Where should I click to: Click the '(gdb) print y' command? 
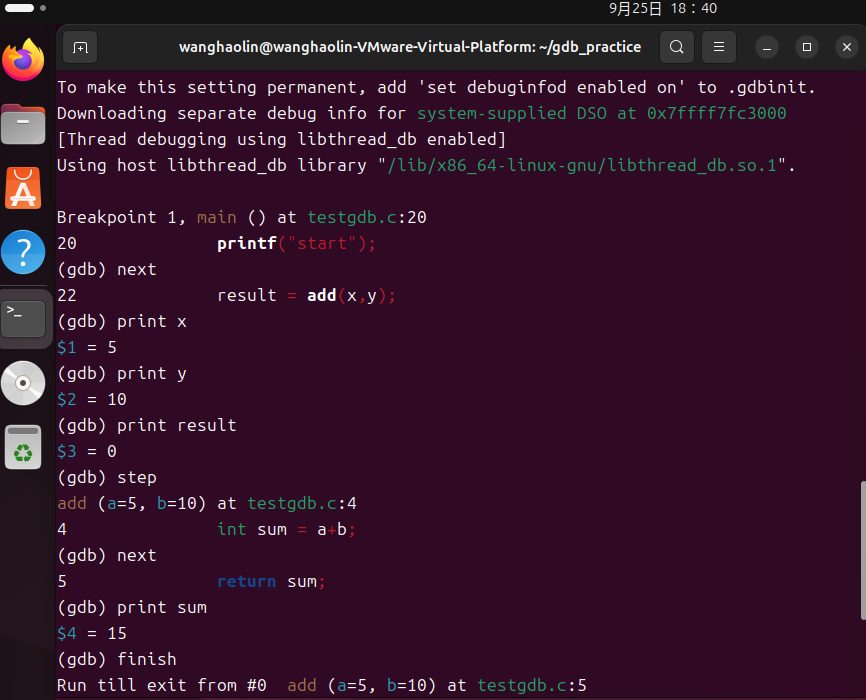click(122, 373)
